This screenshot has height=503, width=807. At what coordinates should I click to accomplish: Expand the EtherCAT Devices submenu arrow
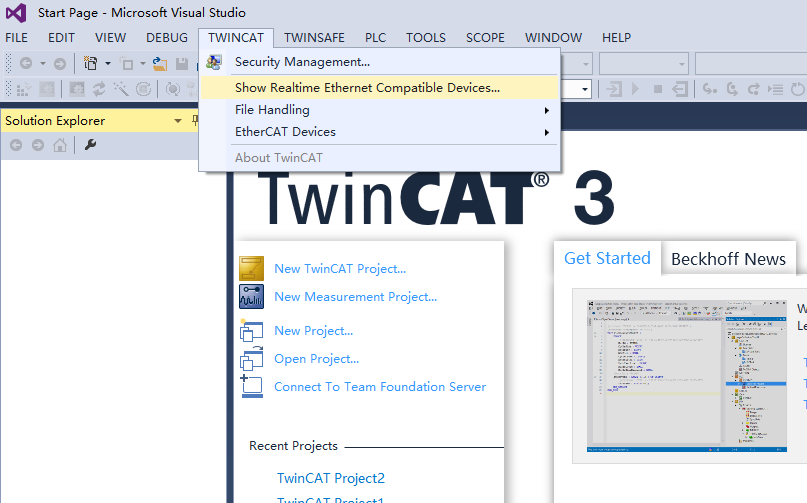[547, 132]
